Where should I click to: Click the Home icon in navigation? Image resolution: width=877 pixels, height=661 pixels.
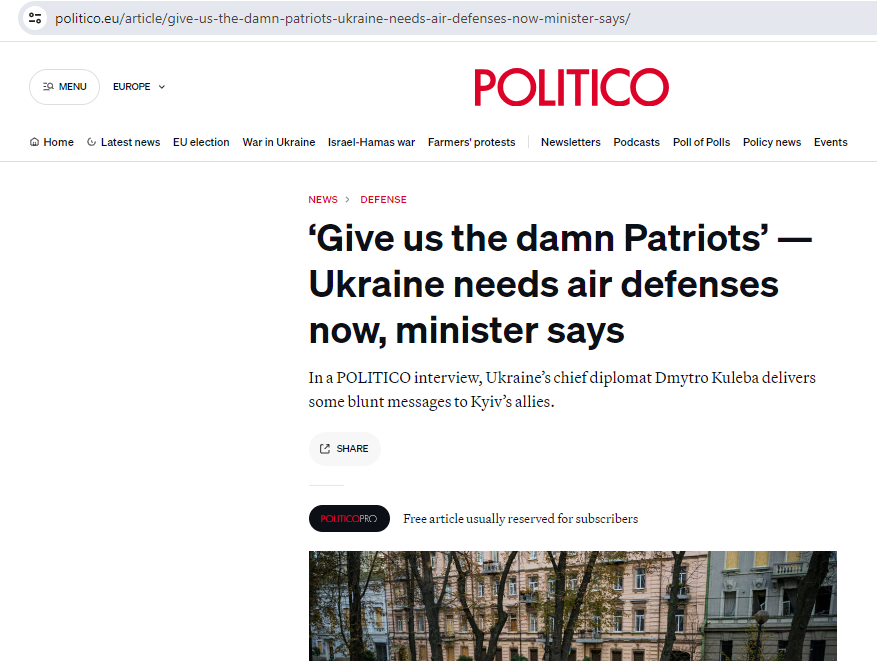coord(35,142)
